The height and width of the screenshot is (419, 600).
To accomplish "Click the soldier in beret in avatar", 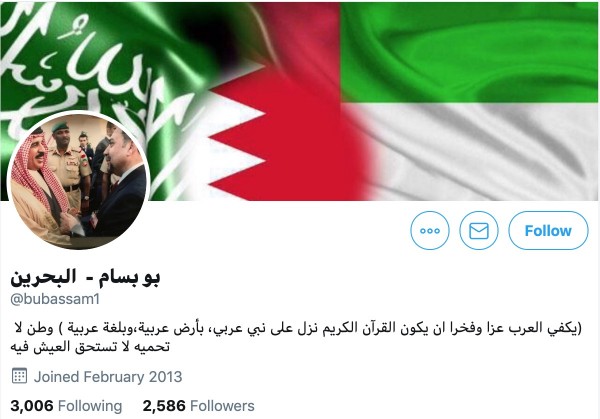I will 69,159.
